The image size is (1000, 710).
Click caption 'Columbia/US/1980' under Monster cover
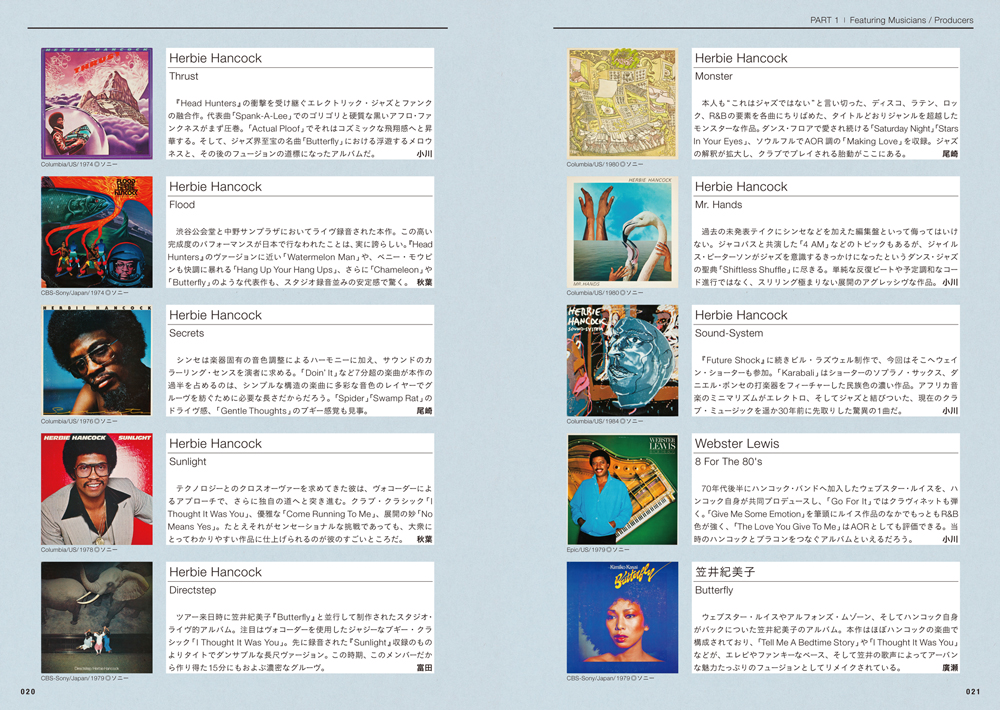(605, 165)
